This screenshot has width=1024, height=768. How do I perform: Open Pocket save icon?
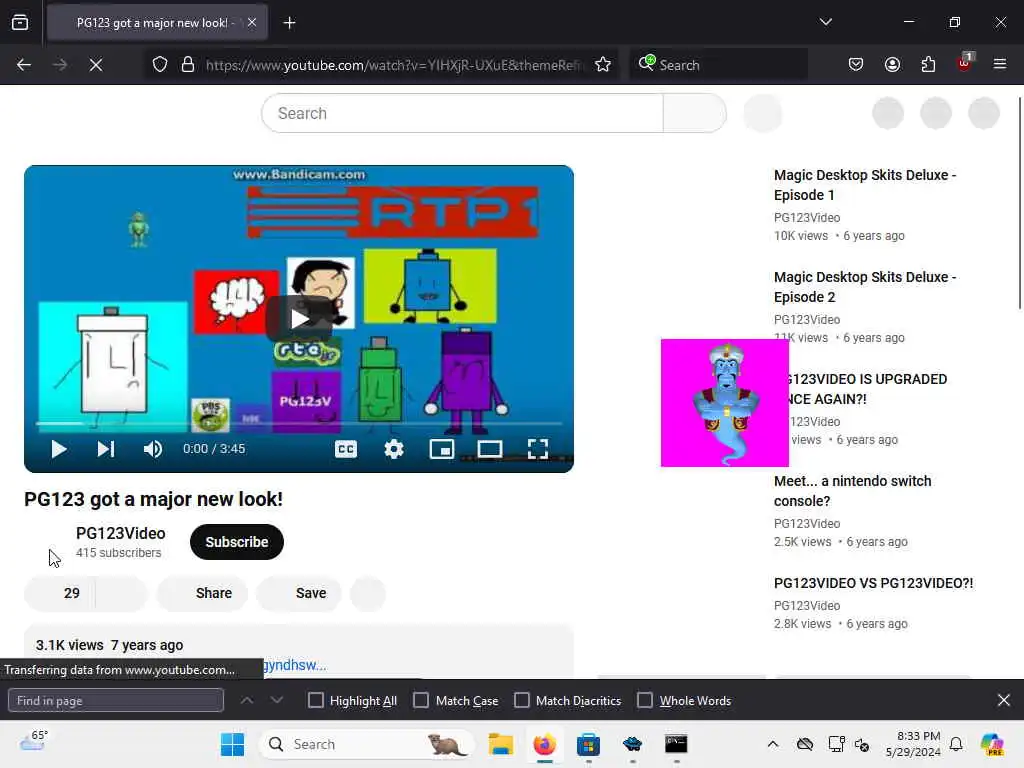856,65
